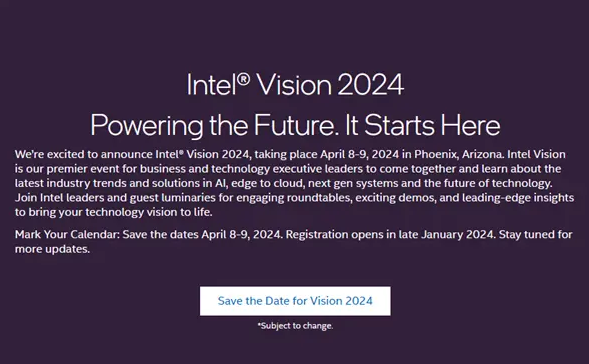Click the words Registration opens in
Image resolution: width=589 pixels, height=364 pixels.
341,234
